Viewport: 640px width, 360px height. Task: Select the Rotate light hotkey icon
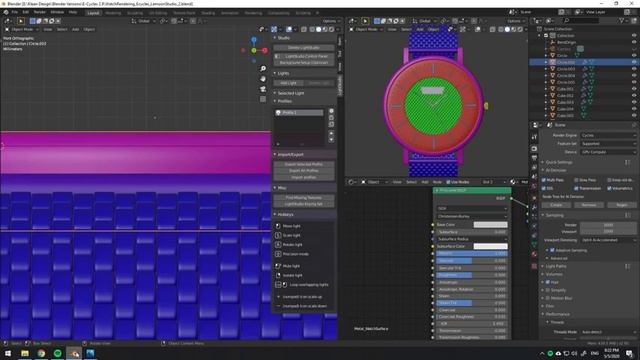278,244
